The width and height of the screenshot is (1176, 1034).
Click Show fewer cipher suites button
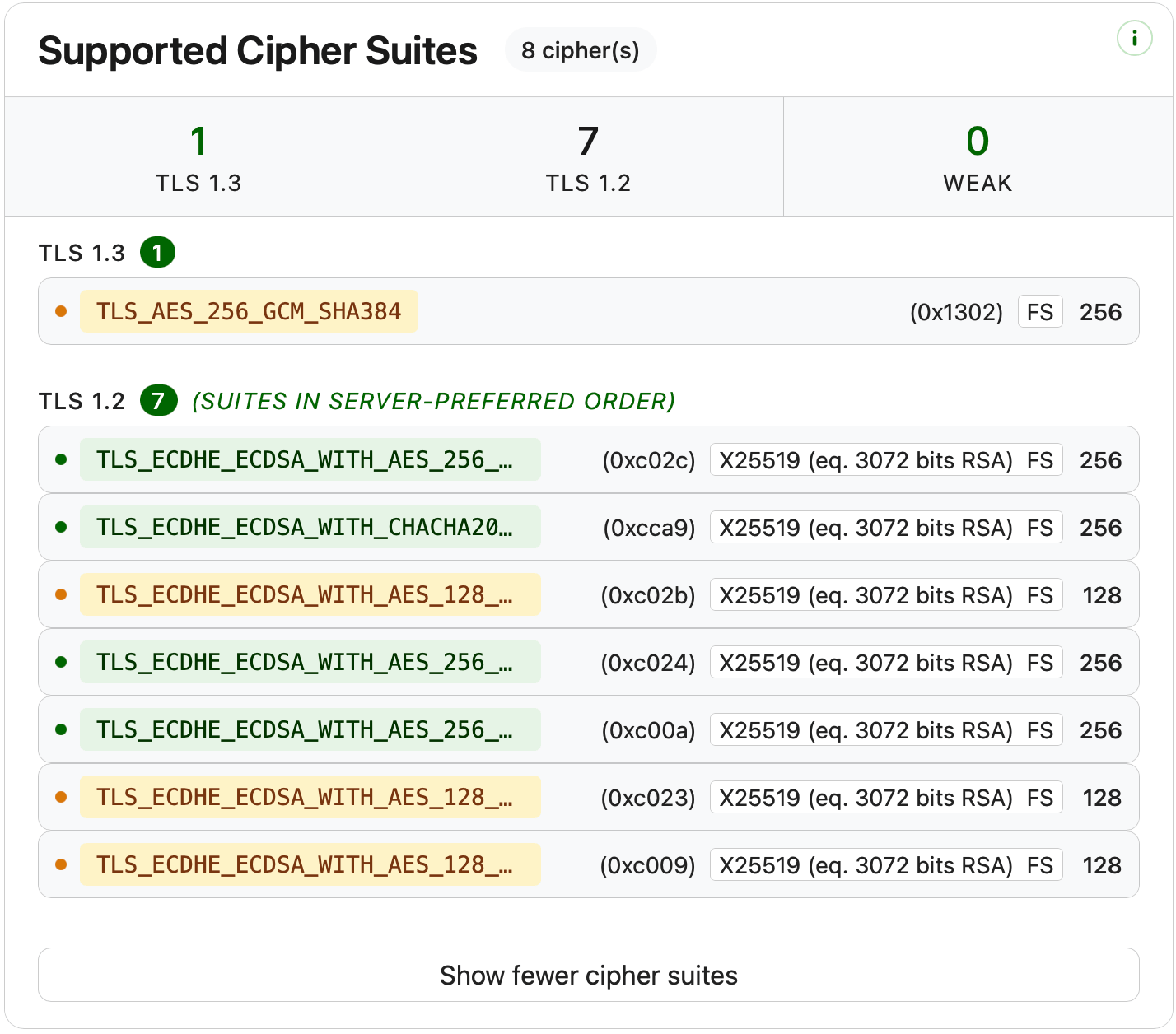coord(589,975)
